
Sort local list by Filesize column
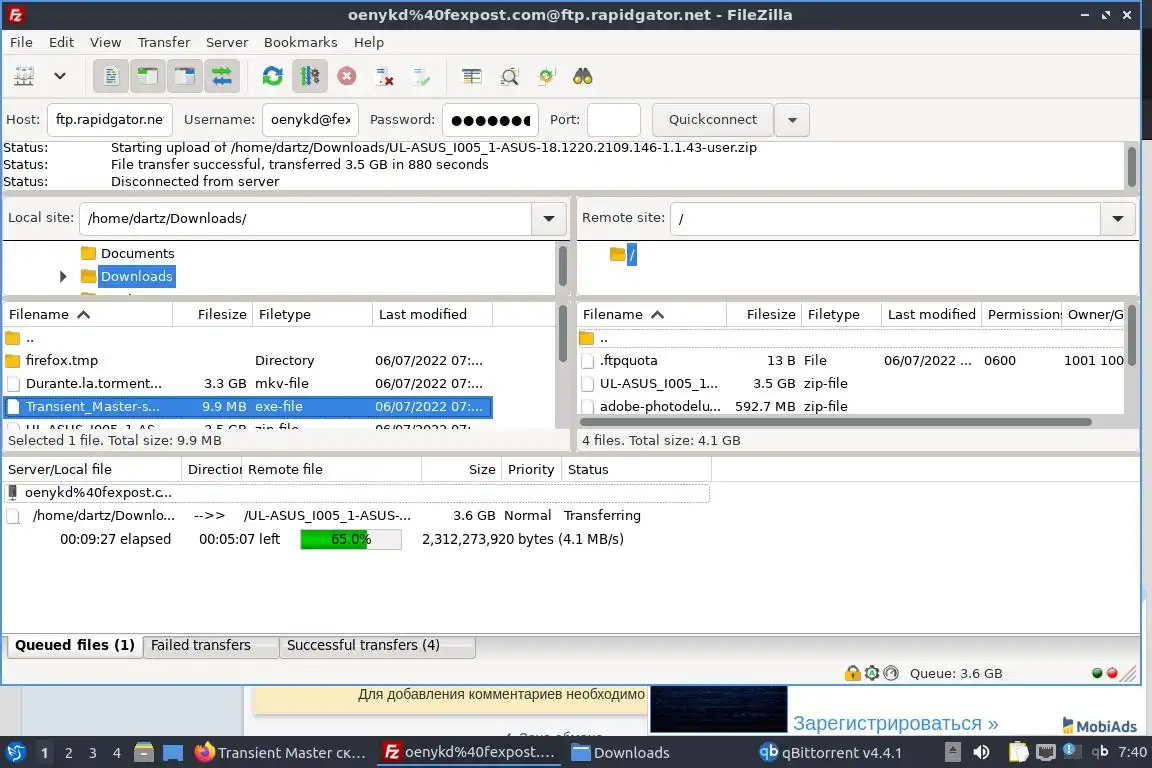tap(213, 314)
